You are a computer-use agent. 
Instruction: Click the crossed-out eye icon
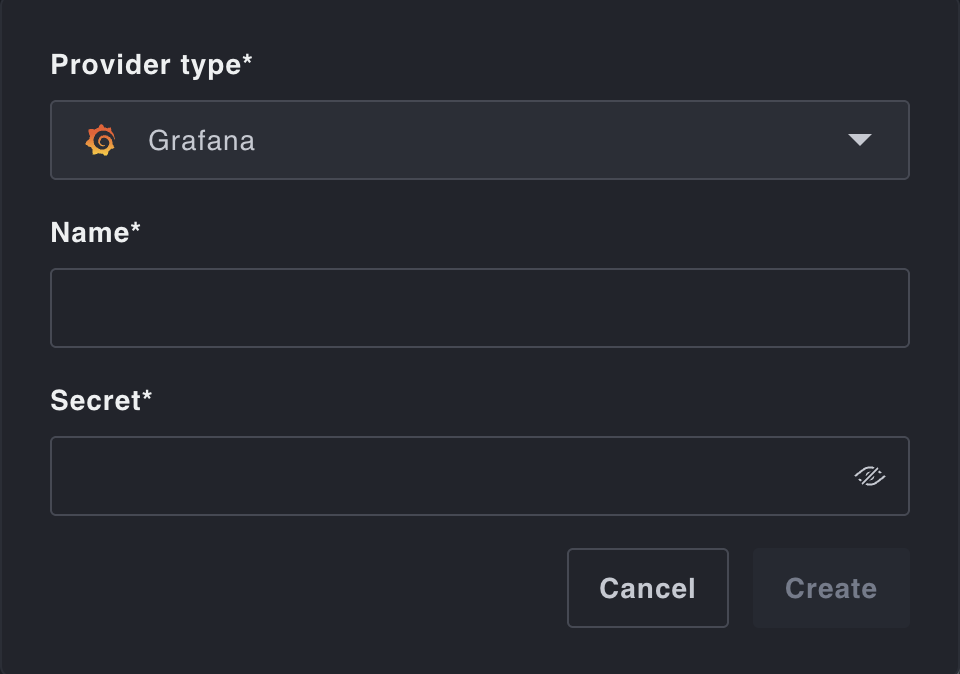click(x=870, y=476)
